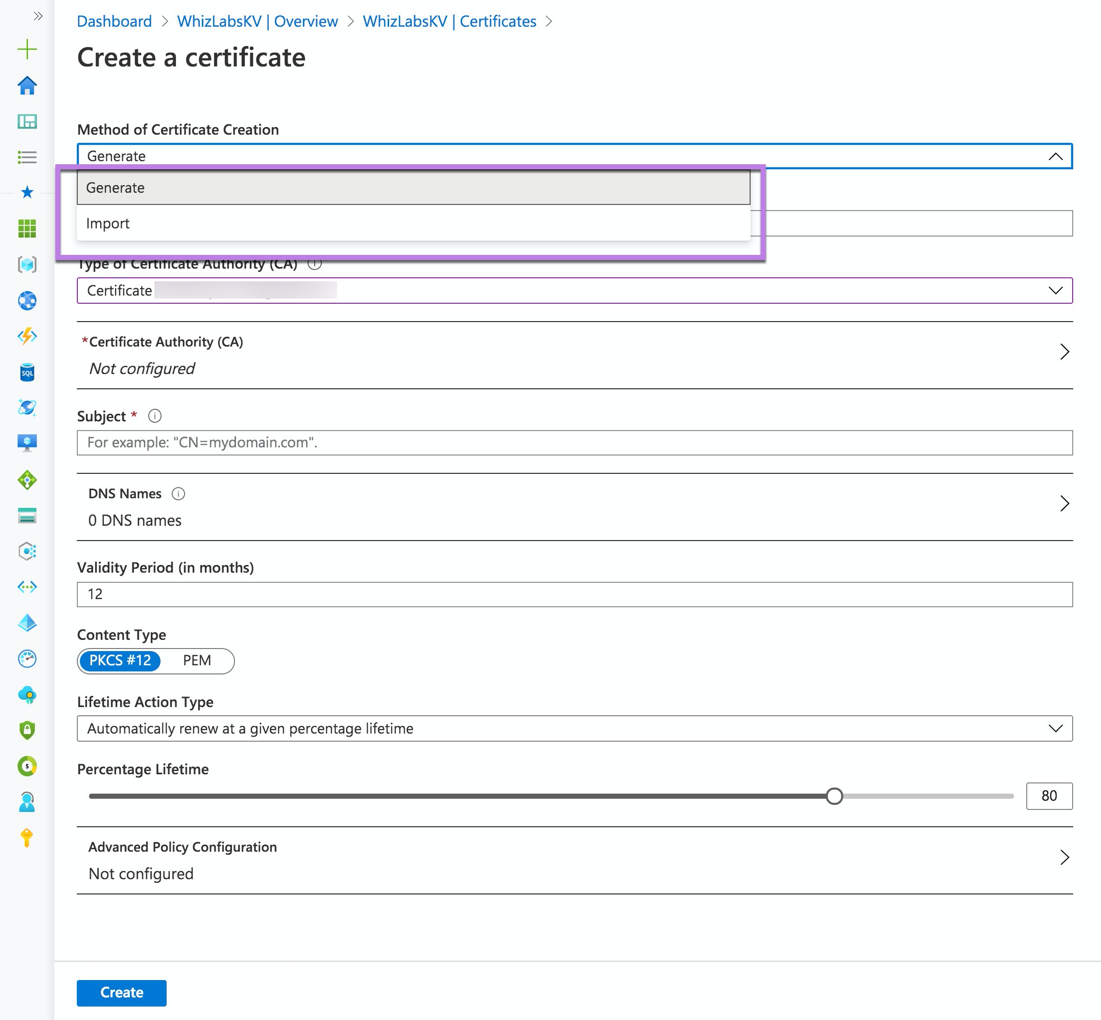Expand the portal sidebar menu chevrons
The image size is (1101, 1020).
38,15
